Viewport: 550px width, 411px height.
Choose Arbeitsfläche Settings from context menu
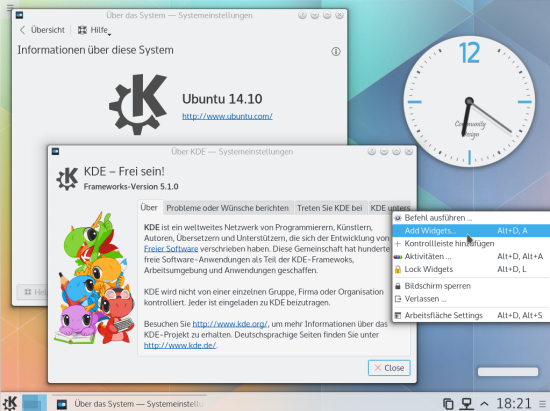coord(471,315)
